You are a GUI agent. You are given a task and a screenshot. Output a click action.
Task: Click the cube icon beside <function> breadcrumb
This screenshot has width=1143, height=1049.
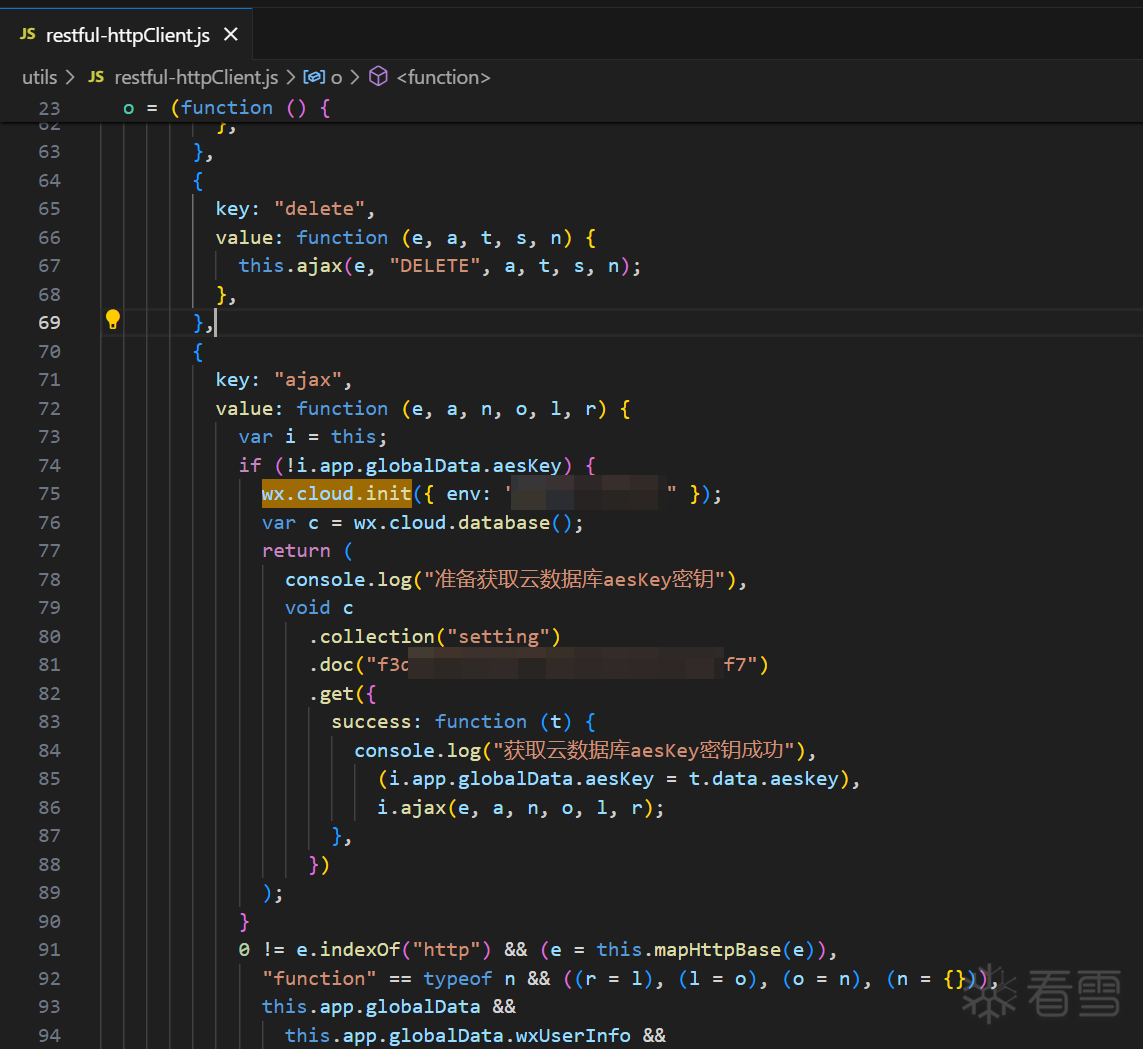378,77
